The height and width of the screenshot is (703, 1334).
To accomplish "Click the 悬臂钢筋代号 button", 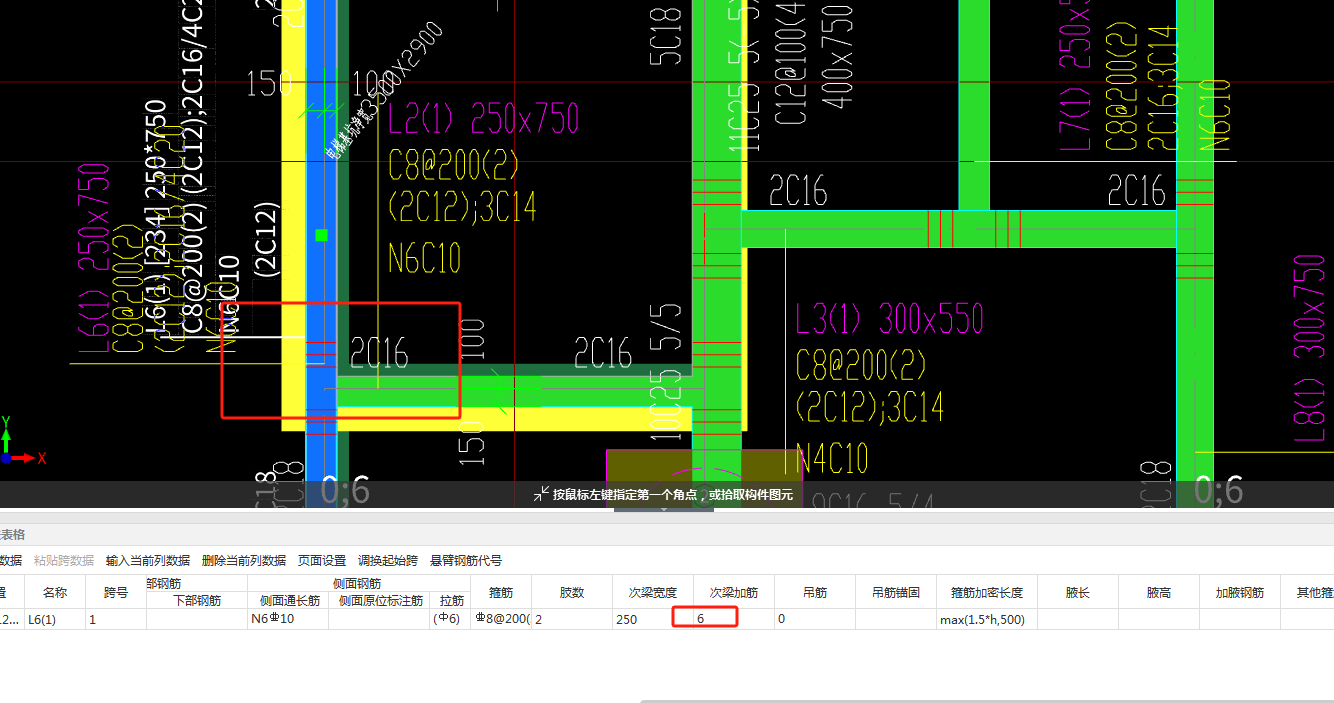I will (x=466, y=561).
